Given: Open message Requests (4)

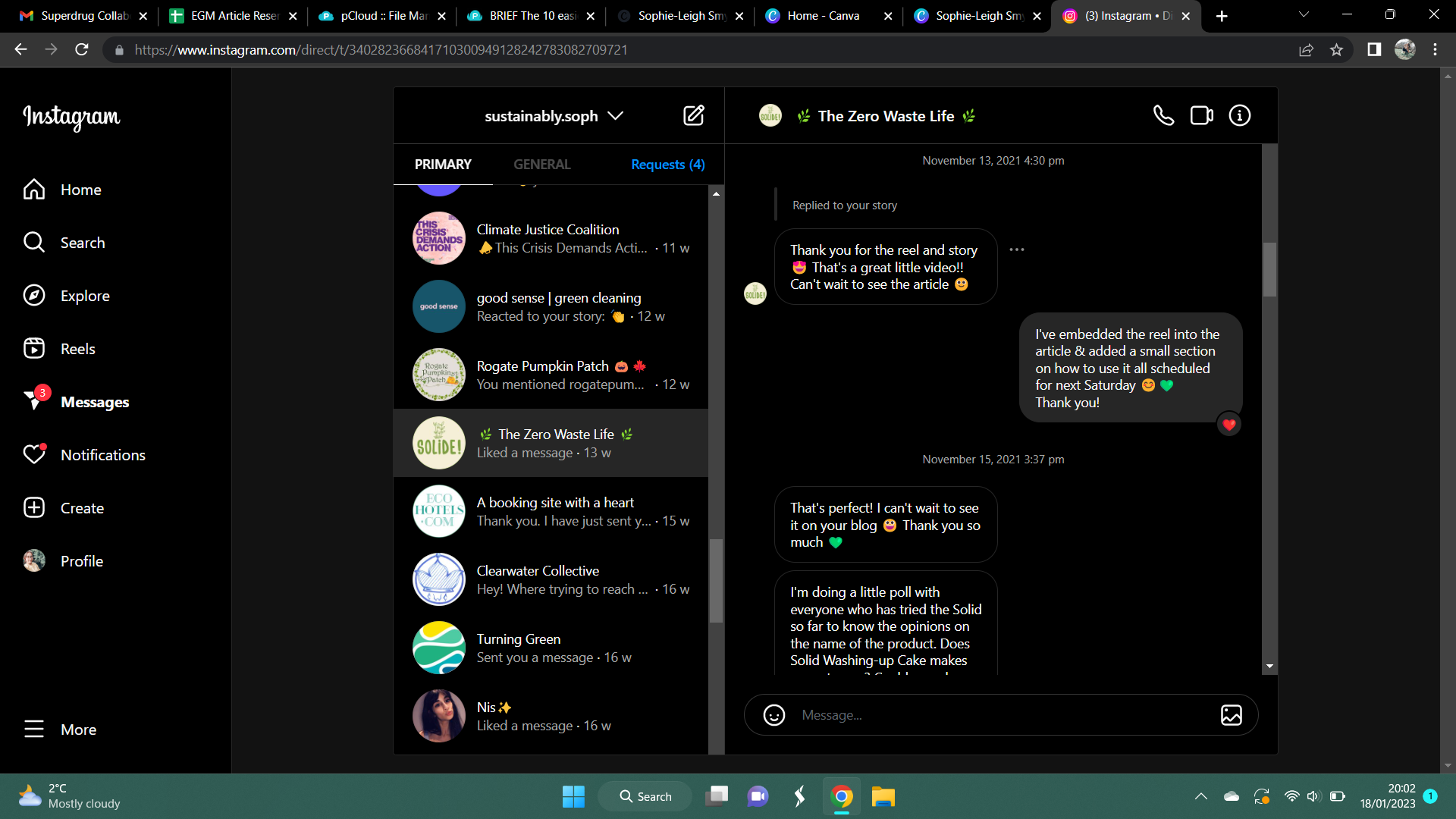Looking at the screenshot, I should [x=667, y=165].
